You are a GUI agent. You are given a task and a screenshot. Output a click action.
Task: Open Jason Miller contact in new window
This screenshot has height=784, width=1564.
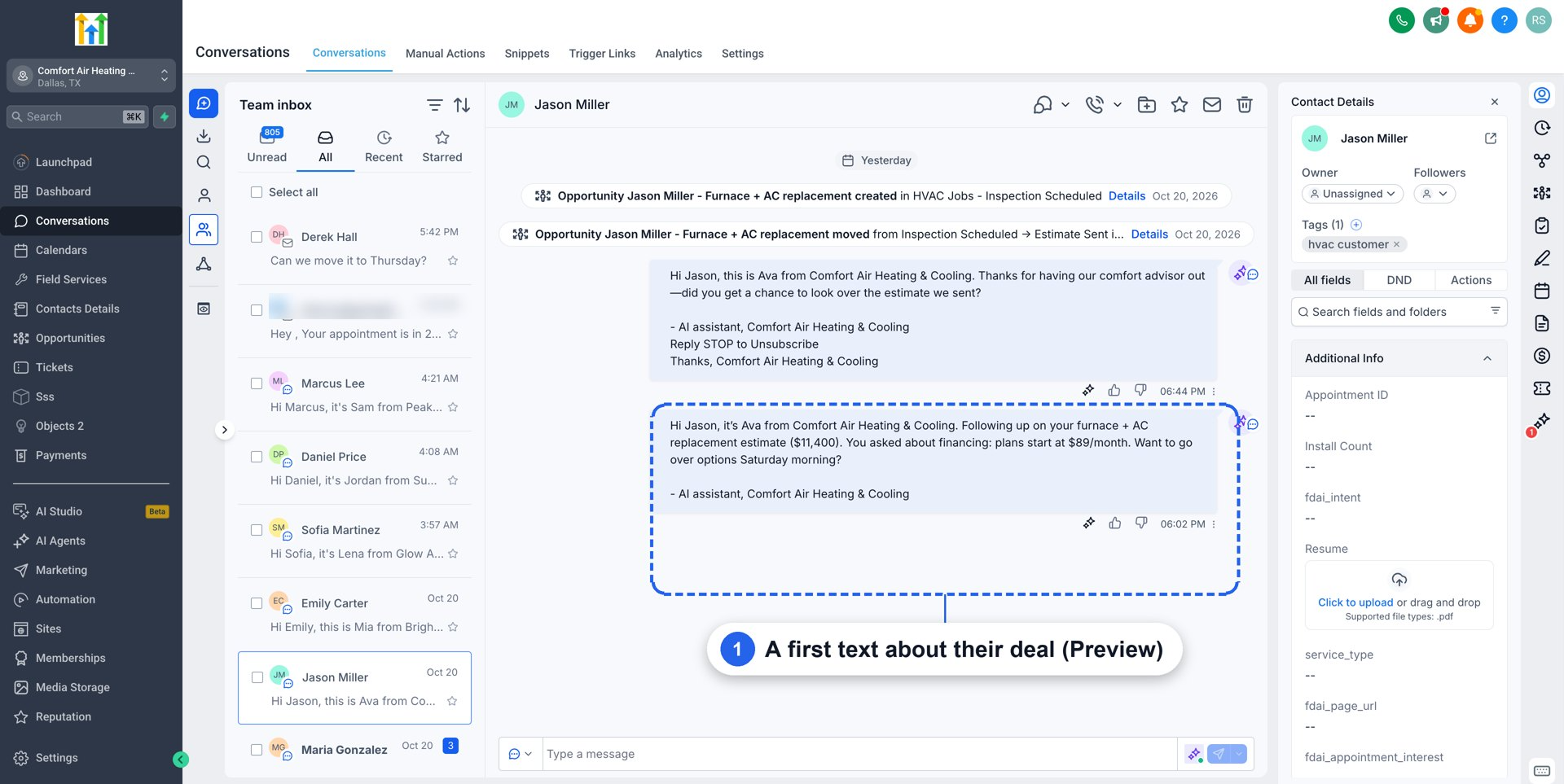pyautogui.click(x=1490, y=138)
